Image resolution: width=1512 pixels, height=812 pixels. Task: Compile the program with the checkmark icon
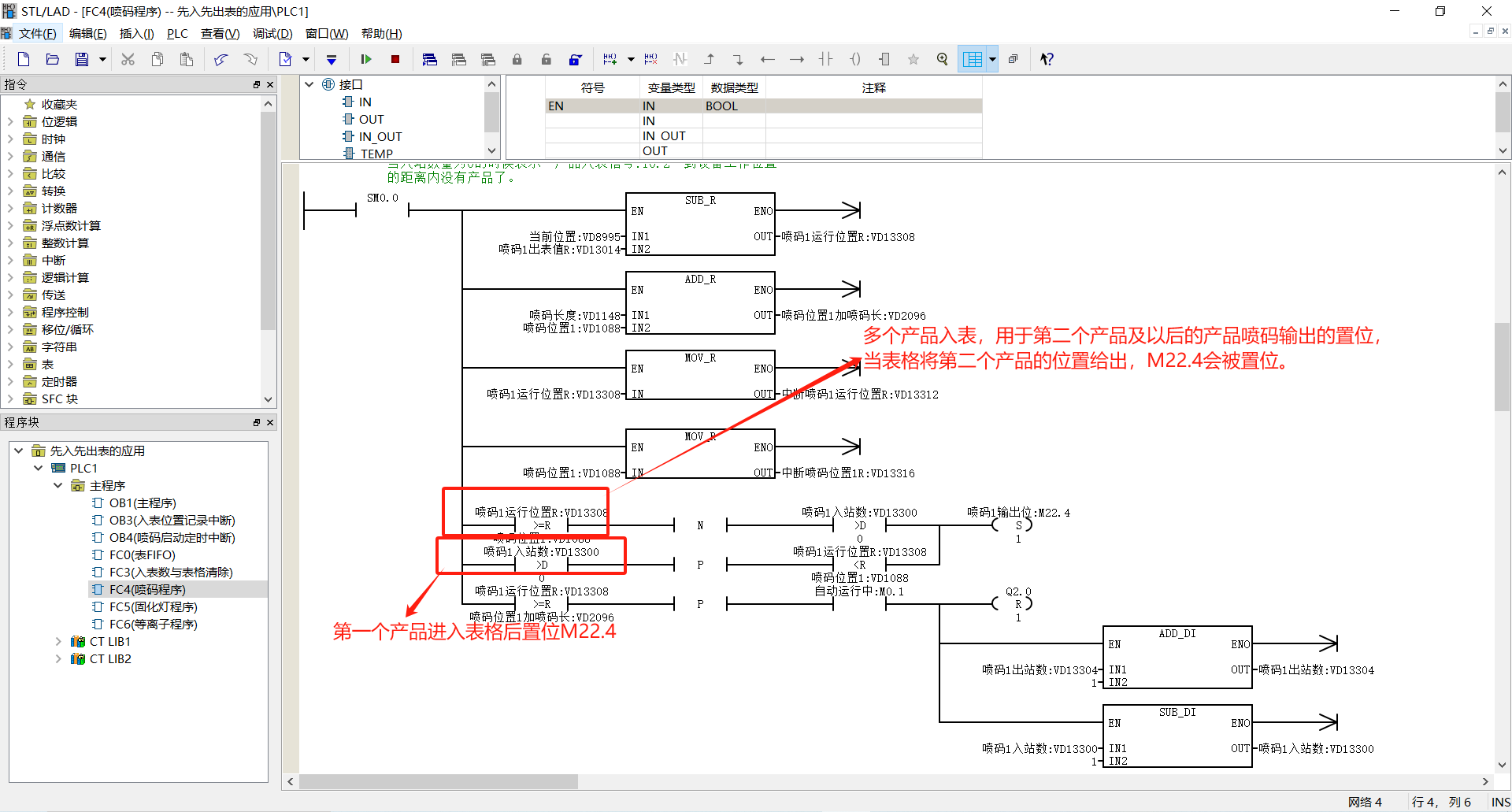click(286, 59)
